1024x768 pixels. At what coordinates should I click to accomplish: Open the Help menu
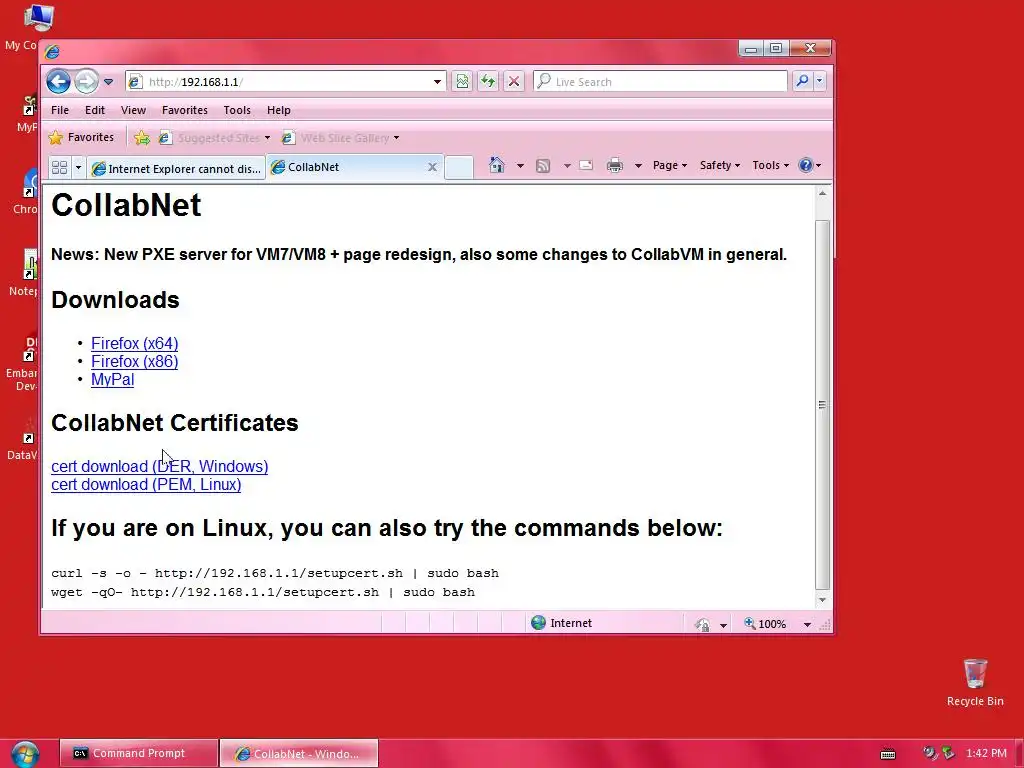[x=279, y=110]
